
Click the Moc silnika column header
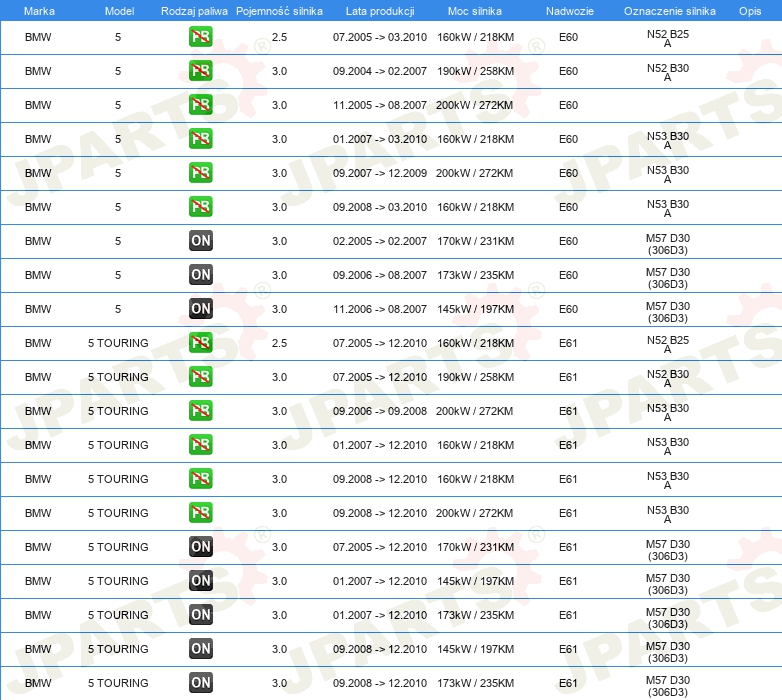coord(475,11)
